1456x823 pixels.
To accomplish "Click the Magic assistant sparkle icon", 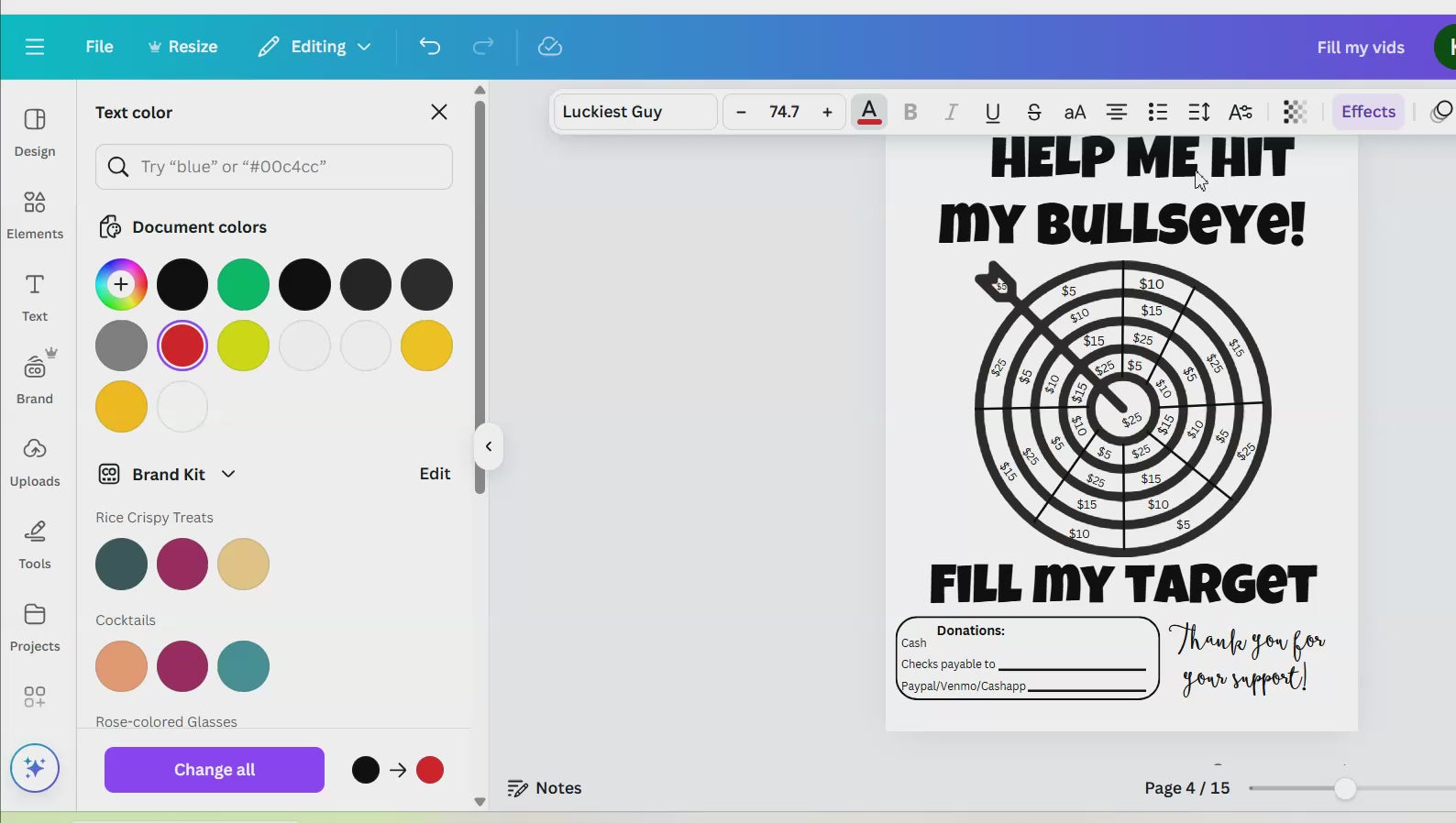I will pyautogui.click(x=35, y=768).
